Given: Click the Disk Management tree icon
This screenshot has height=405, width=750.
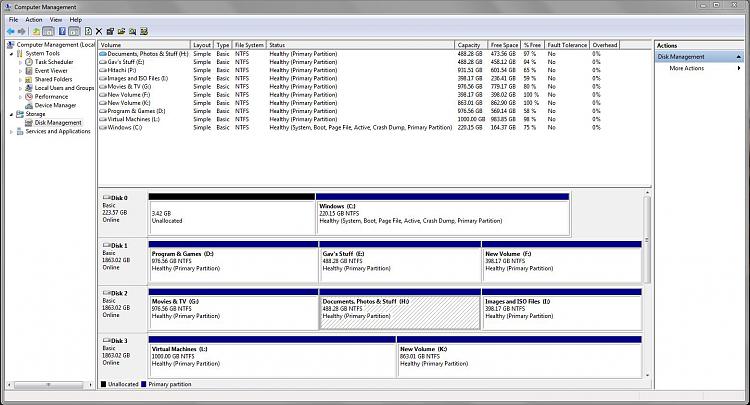Looking at the screenshot, I should coord(29,123).
